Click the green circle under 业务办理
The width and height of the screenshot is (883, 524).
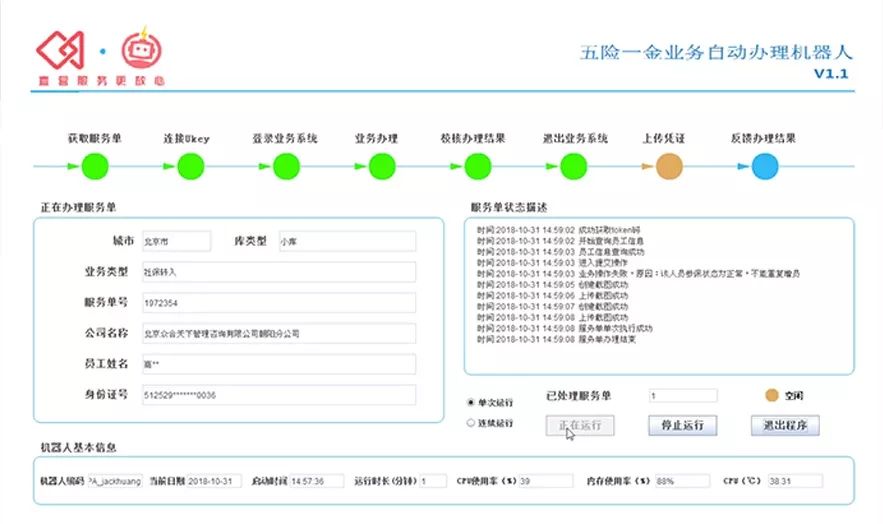[x=382, y=167]
